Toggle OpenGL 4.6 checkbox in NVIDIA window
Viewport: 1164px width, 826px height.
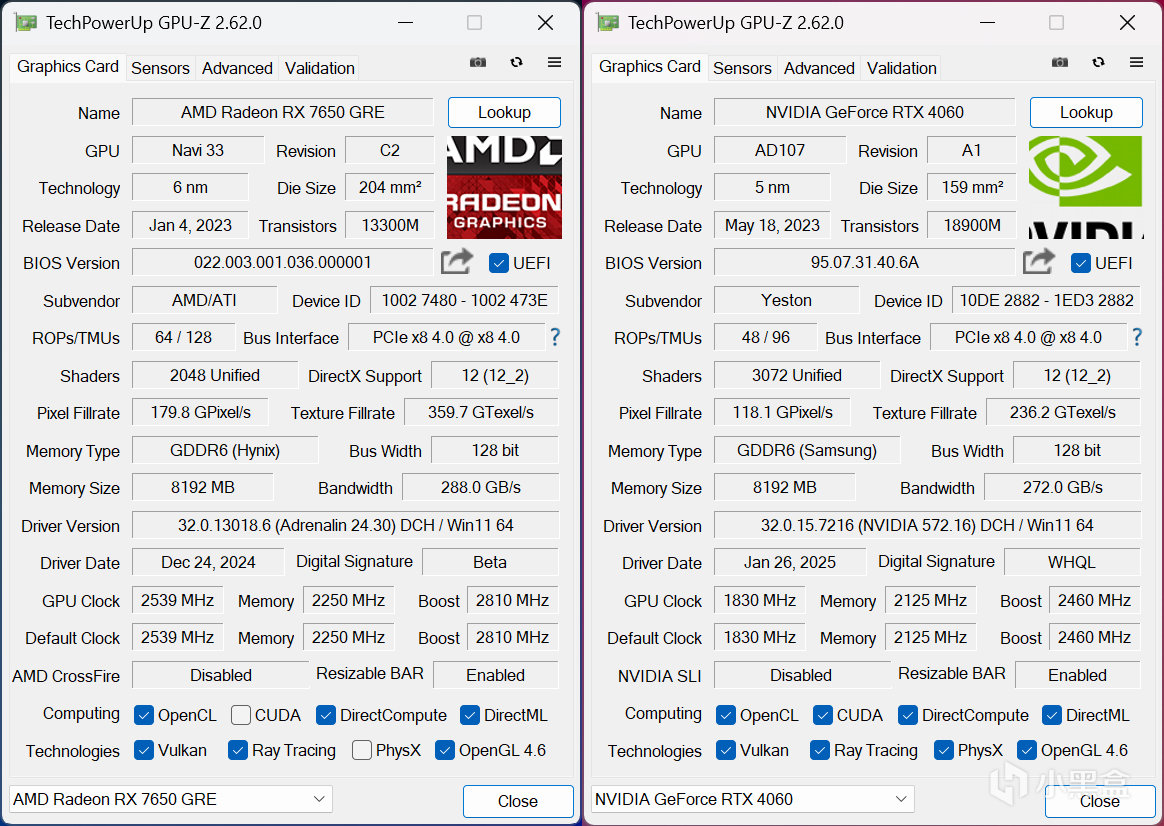tap(1027, 750)
